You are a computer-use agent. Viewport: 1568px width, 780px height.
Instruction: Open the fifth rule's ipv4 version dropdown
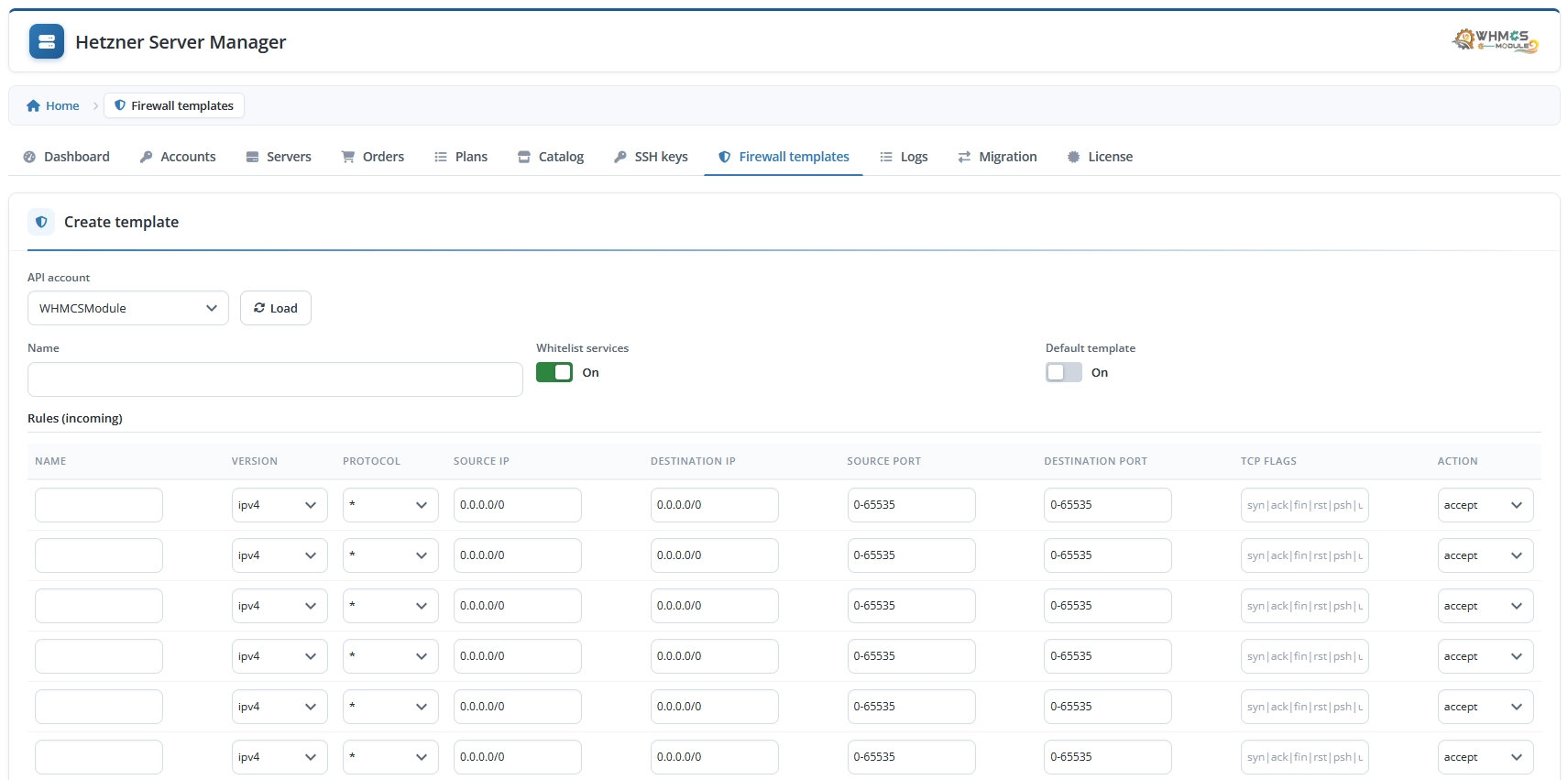pyautogui.click(x=280, y=707)
